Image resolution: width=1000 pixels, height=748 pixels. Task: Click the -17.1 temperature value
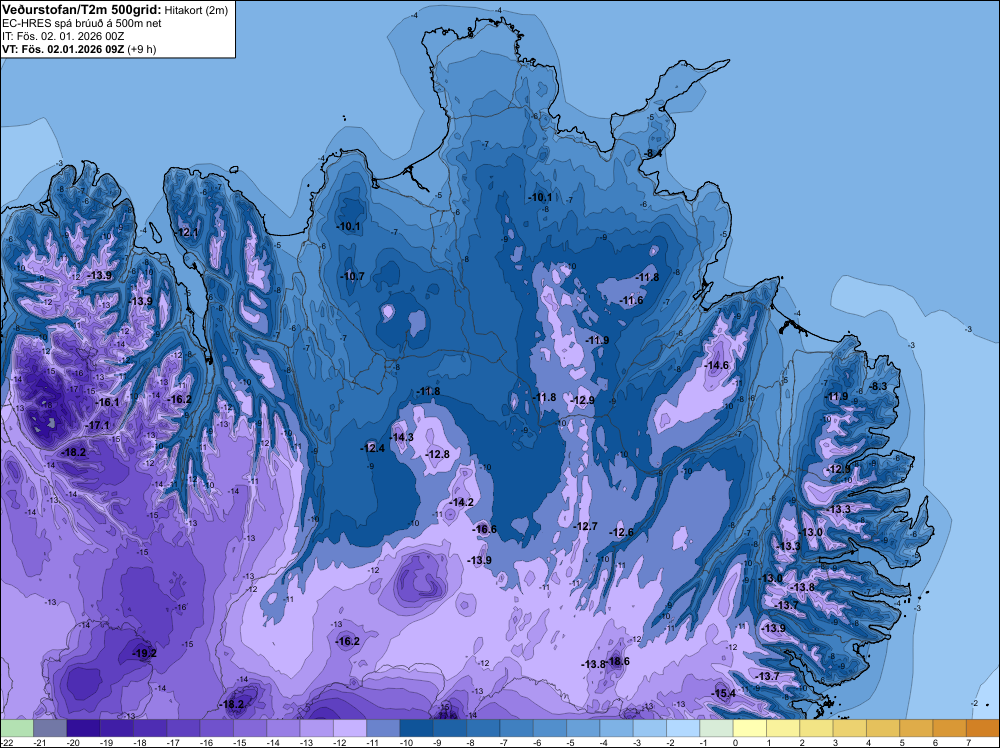click(98, 425)
